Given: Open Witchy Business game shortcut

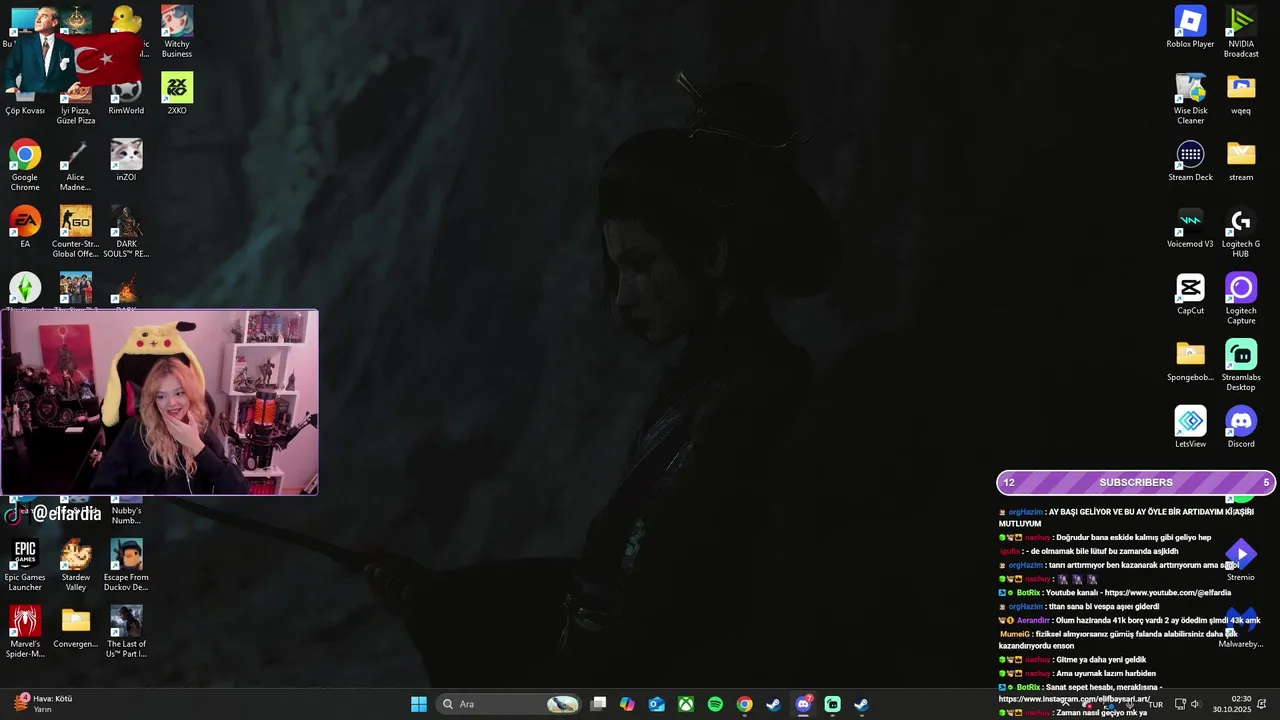Looking at the screenshot, I should 177,32.
